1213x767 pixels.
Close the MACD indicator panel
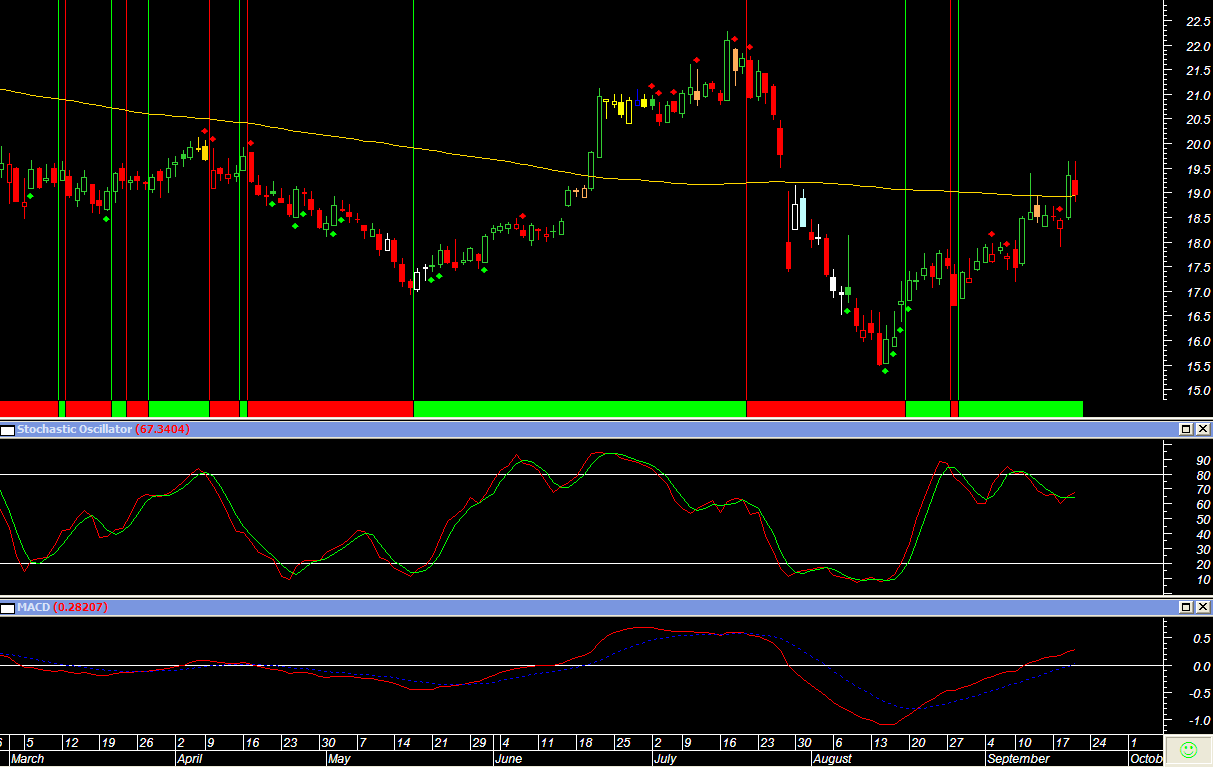(1203, 607)
